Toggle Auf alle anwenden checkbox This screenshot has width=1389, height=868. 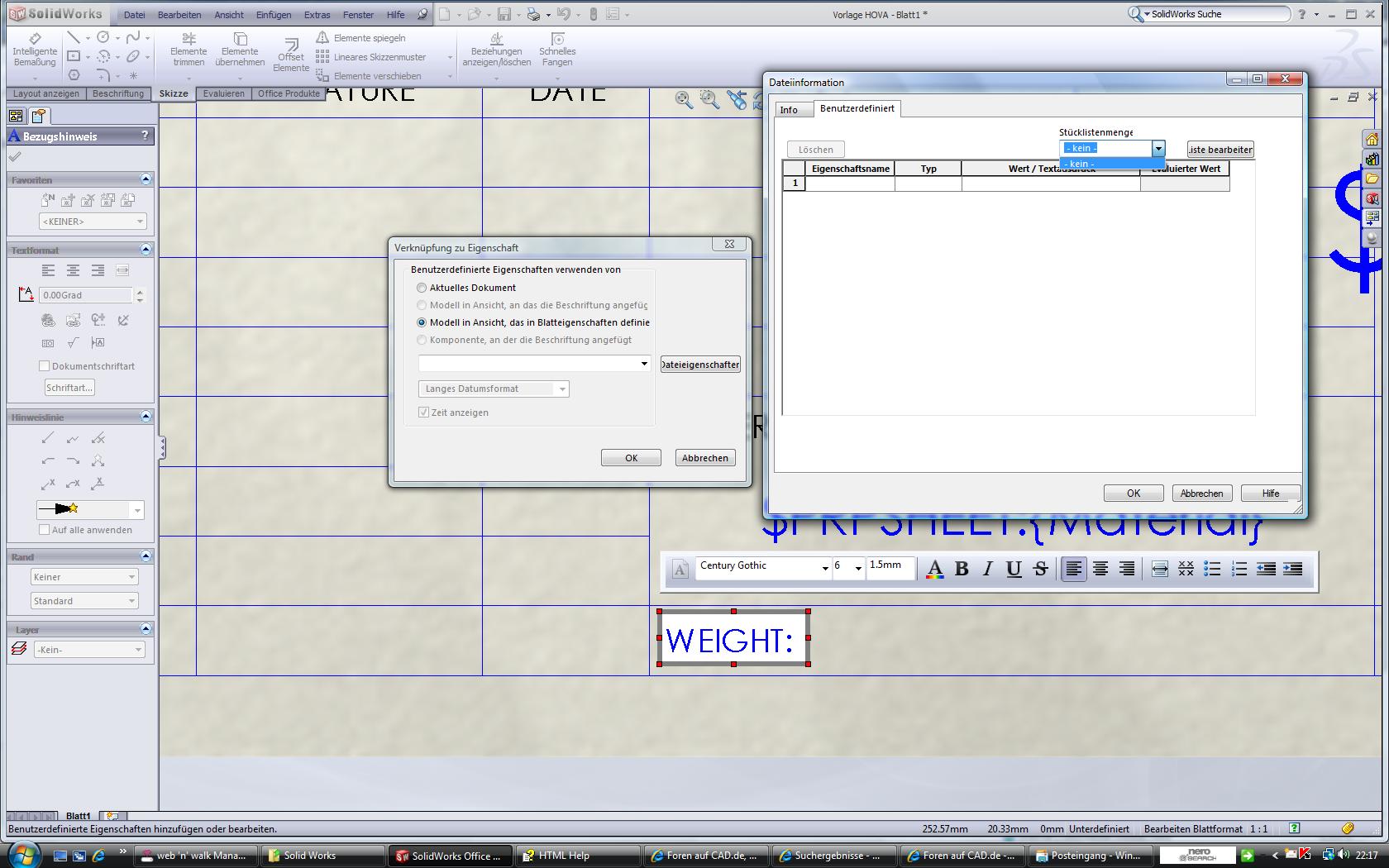pyautogui.click(x=45, y=530)
